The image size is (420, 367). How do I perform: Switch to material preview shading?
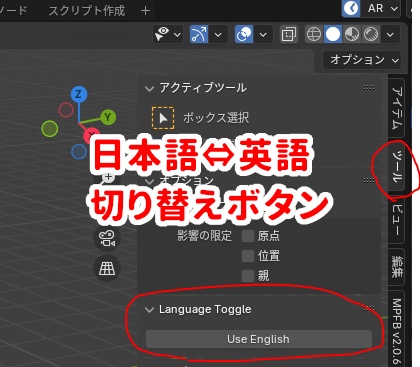(352, 34)
